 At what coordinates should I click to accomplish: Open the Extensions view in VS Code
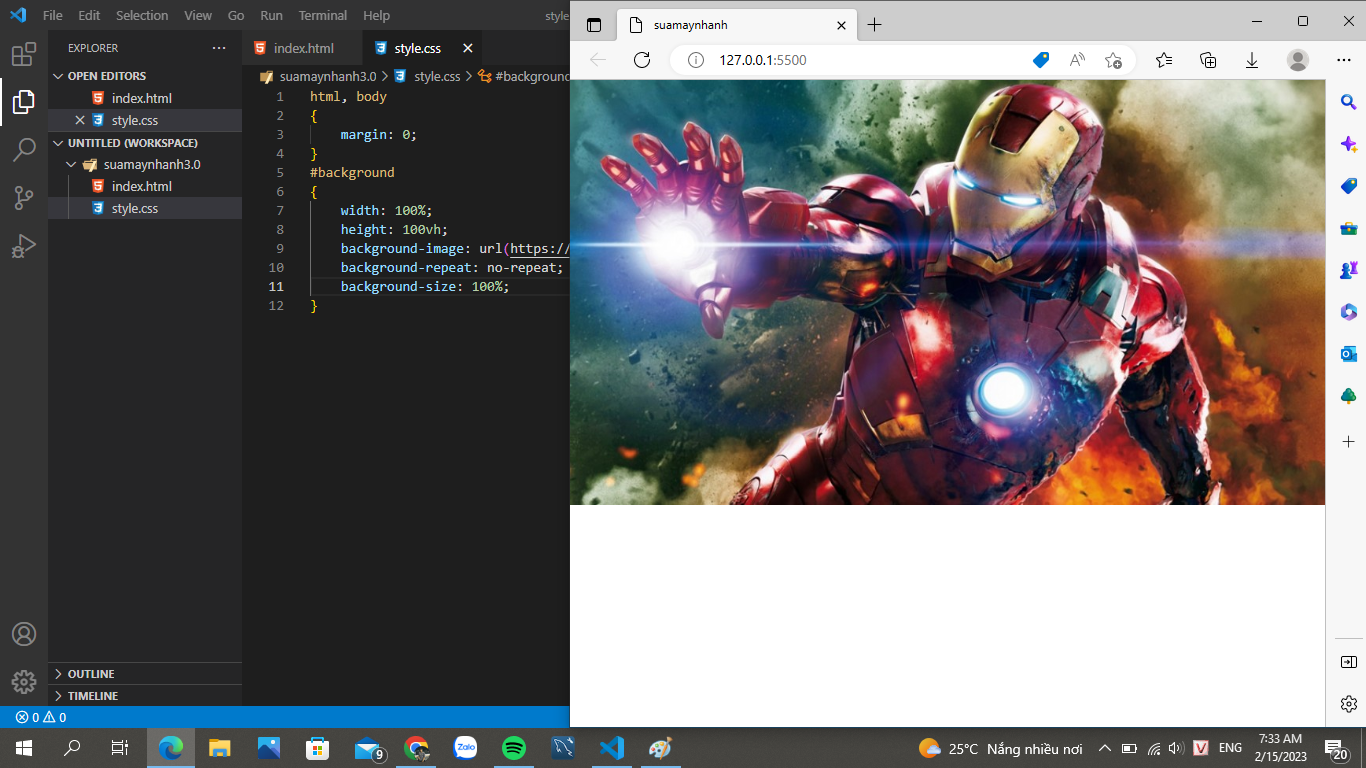24,54
